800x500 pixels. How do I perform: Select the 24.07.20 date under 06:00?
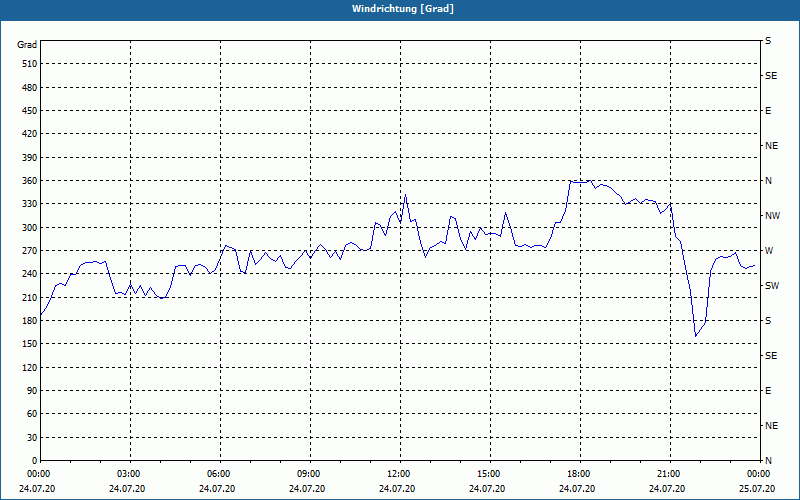point(217,489)
